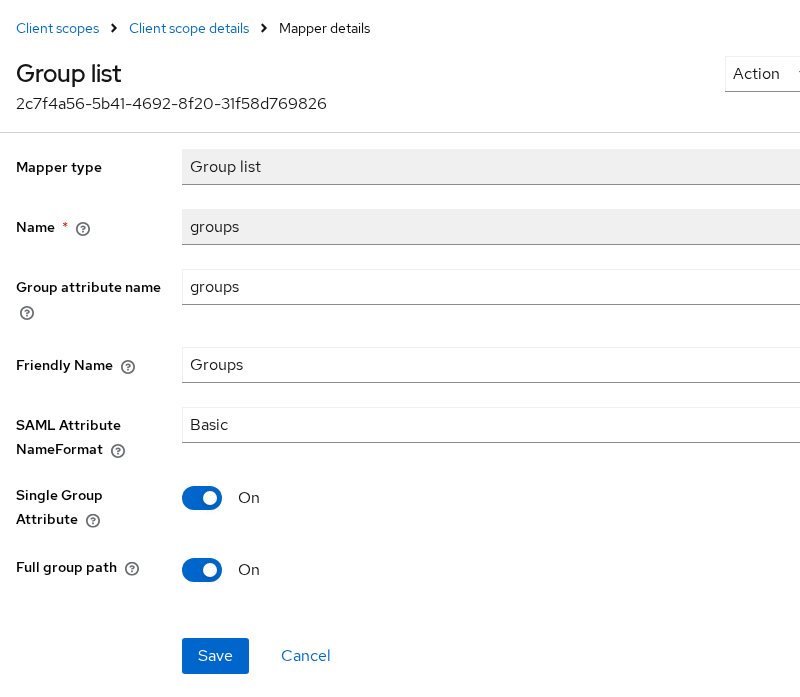Viewport: 800px width, 697px height.
Task: Show help for Single Group Attribute
Action: click(93, 521)
